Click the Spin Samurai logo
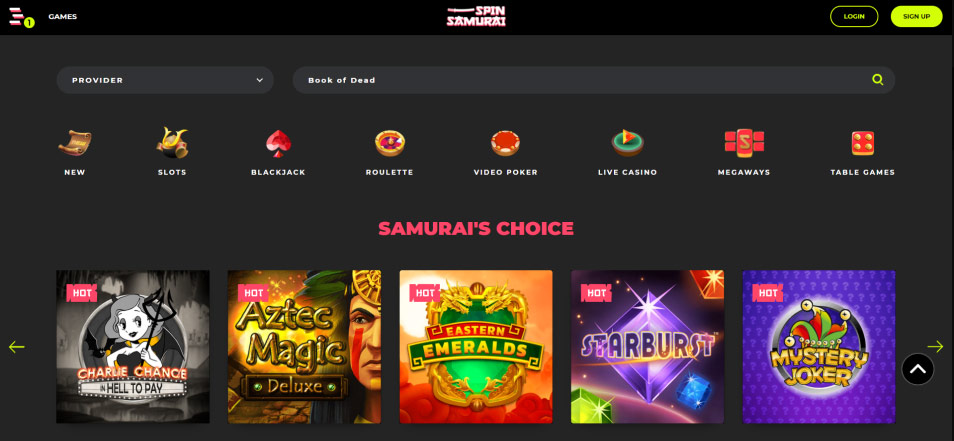The image size is (954, 441). coord(476,16)
